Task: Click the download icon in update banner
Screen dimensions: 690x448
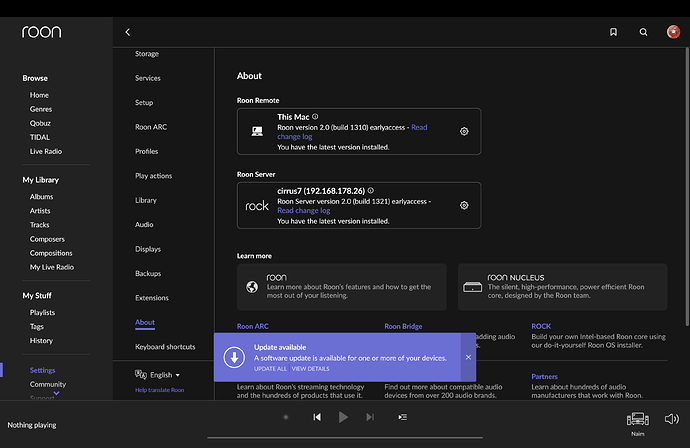Action: coord(234,357)
